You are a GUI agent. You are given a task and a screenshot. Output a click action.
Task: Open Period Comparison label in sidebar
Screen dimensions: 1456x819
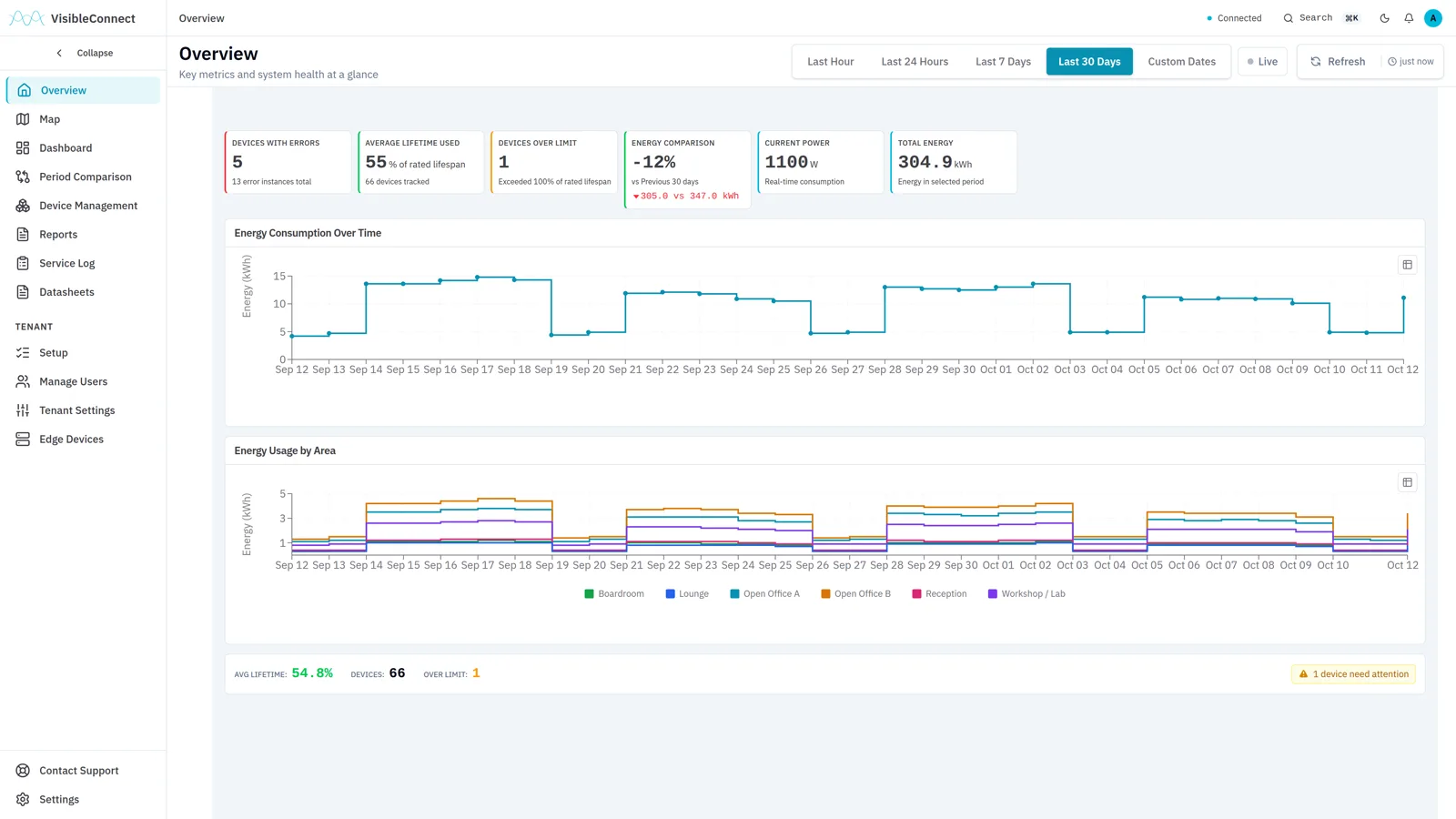(86, 177)
